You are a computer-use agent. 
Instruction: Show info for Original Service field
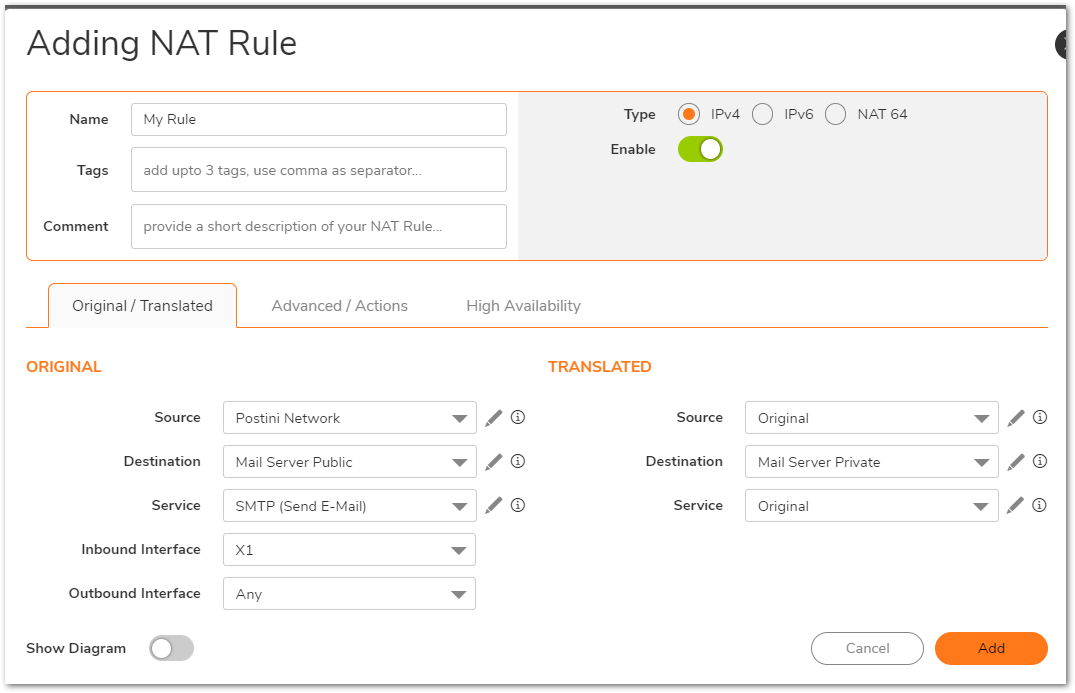tap(518, 505)
